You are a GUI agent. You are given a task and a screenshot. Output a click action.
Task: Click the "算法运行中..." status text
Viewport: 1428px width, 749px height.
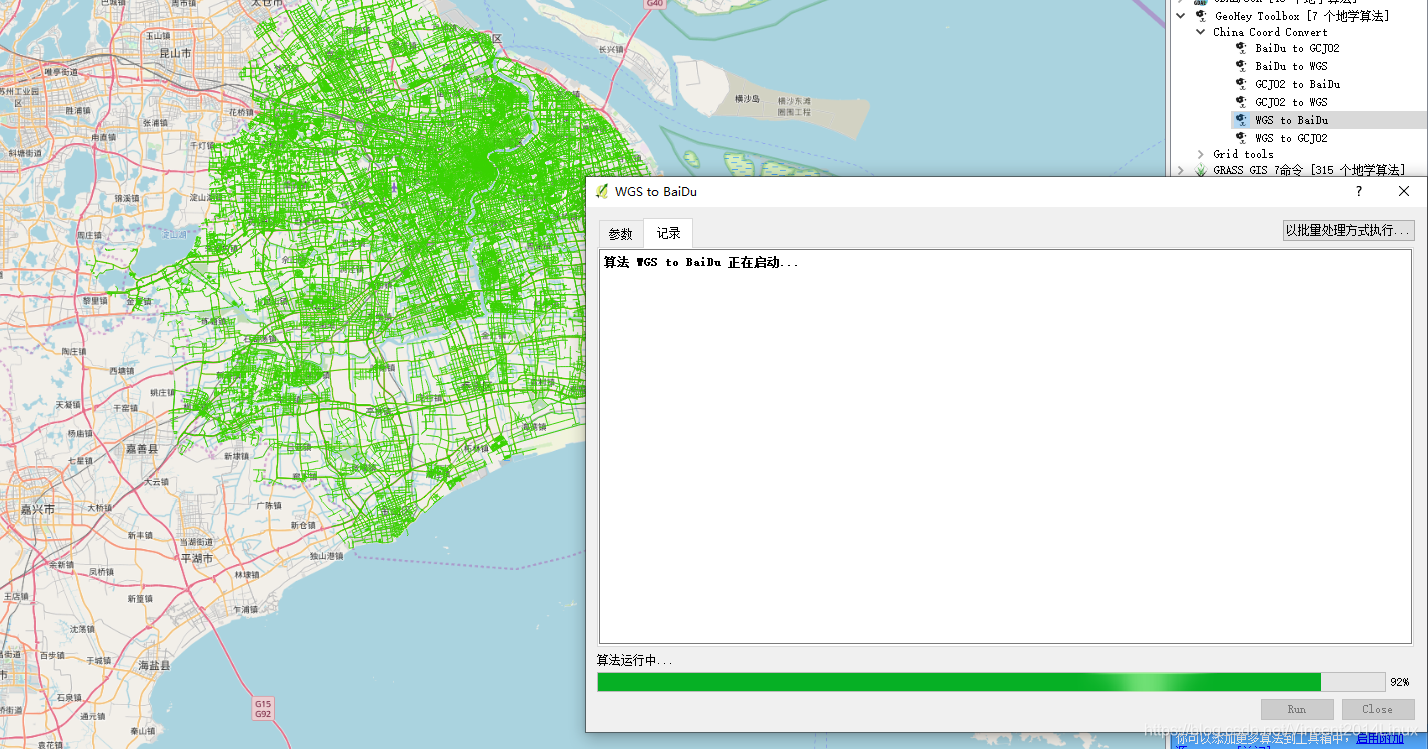(x=635, y=661)
